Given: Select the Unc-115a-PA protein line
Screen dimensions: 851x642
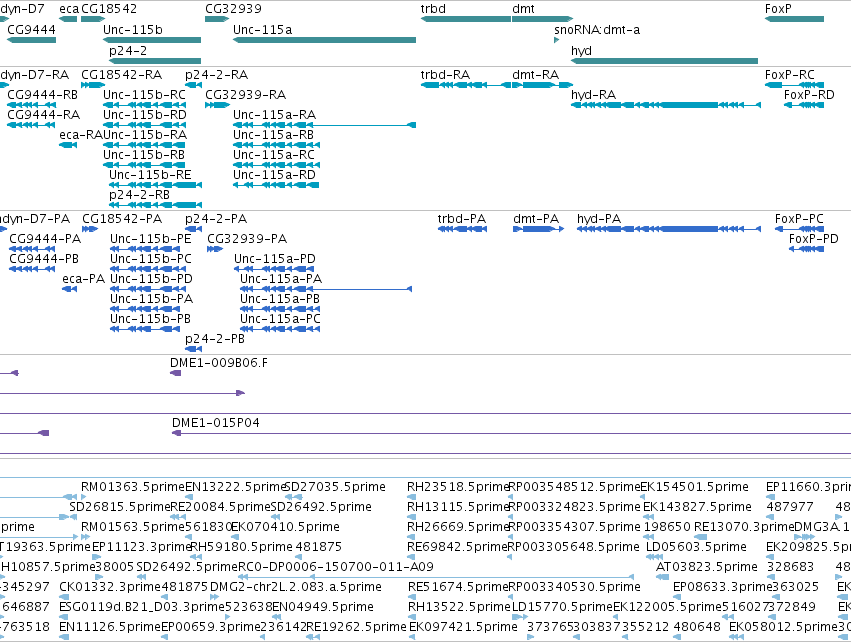Looking at the screenshot, I should [x=326, y=289].
